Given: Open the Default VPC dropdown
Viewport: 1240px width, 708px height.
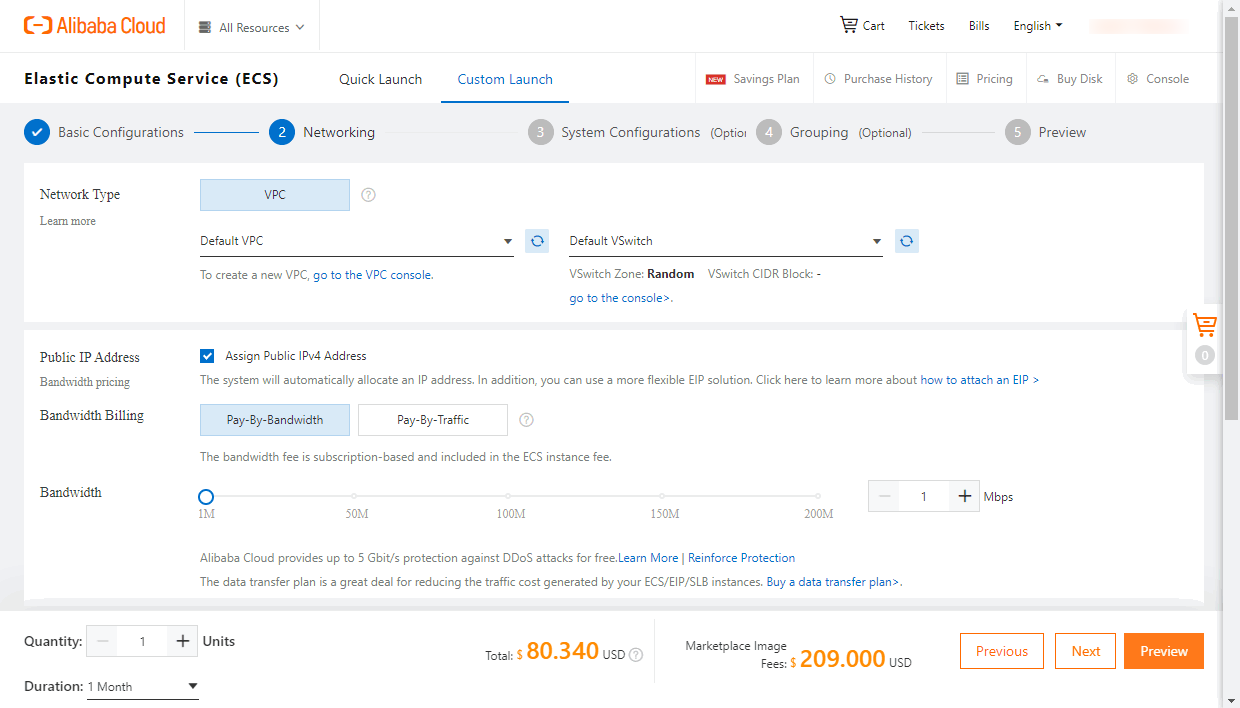Looking at the screenshot, I should [356, 240].
